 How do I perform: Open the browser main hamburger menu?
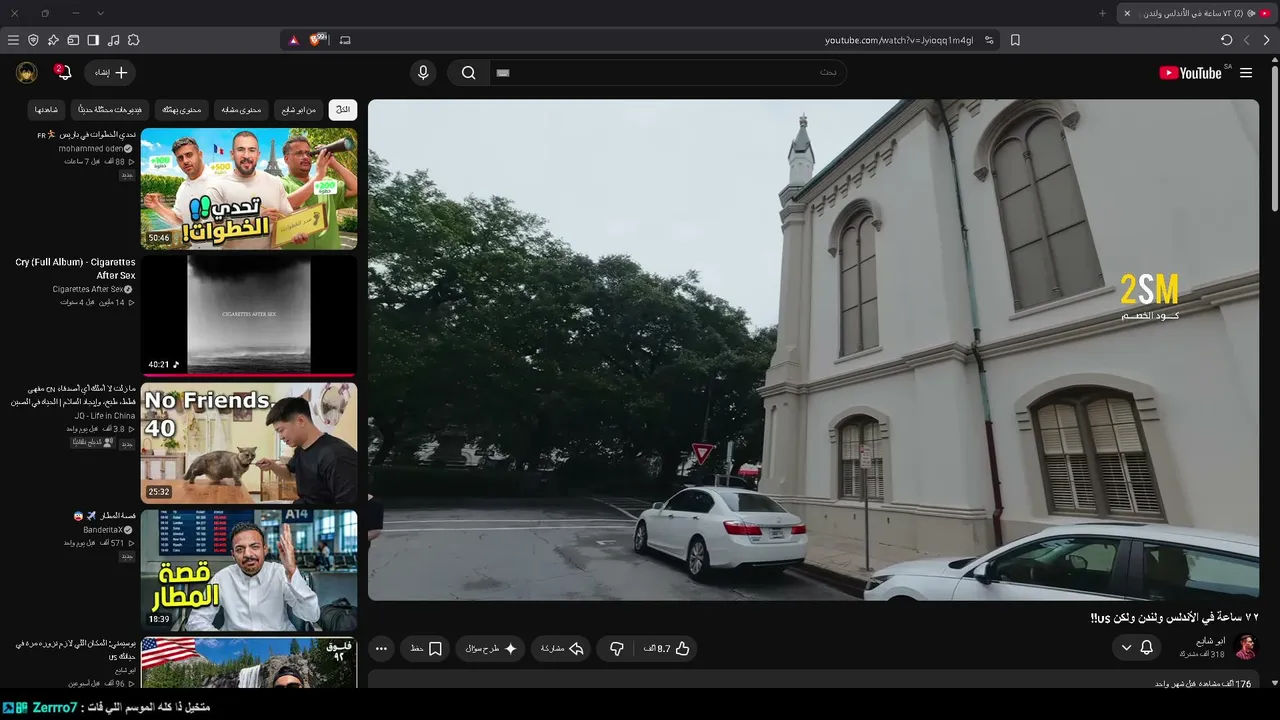(x=13, y=40)
